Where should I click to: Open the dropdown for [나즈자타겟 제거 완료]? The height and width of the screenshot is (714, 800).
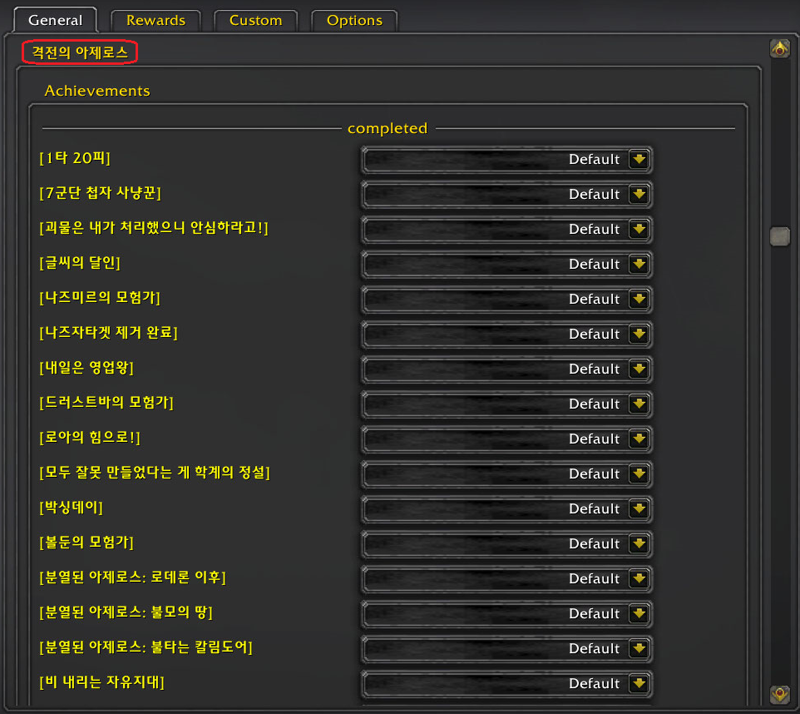pos(507,334)
